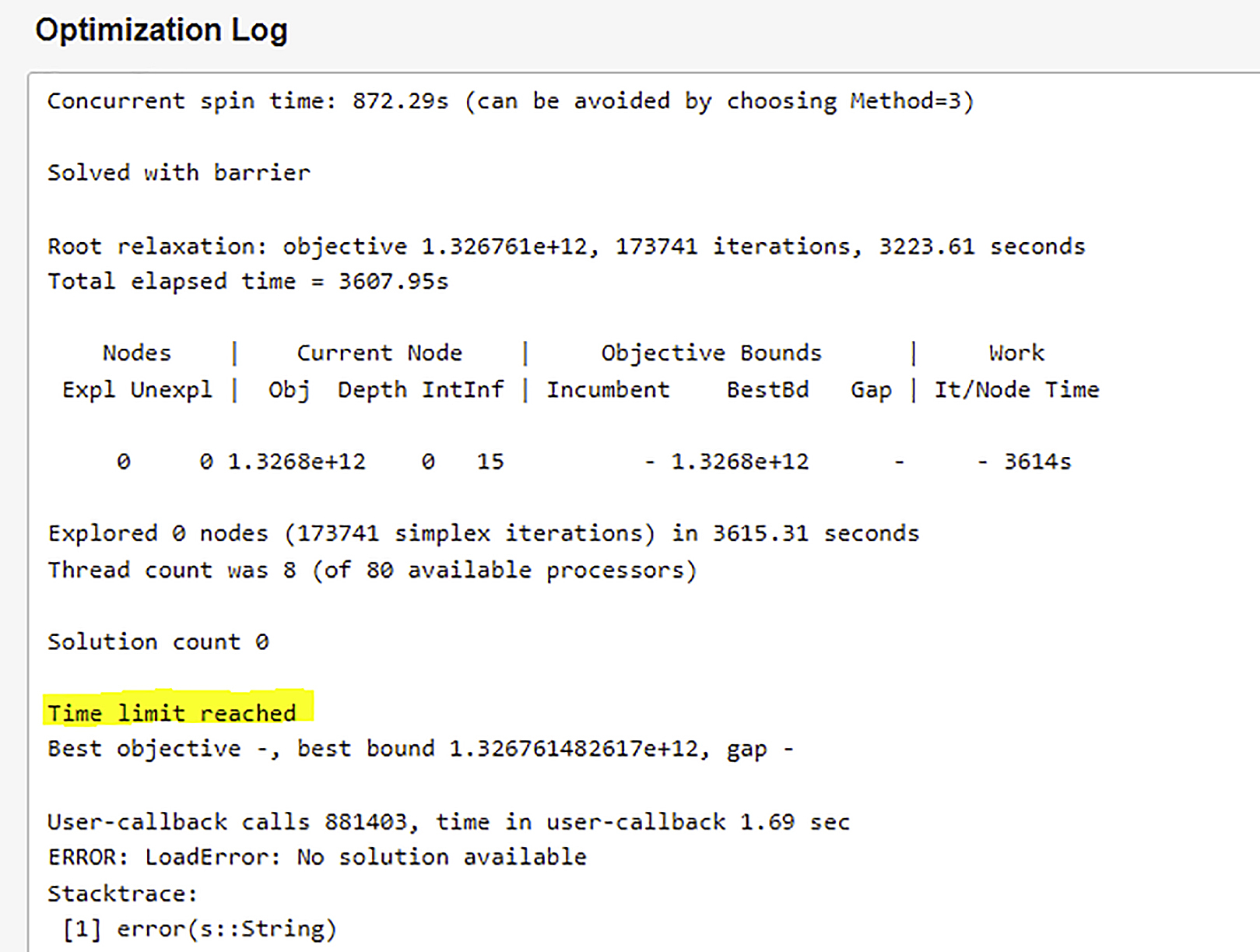
Task: Click the Root relaxation objective line
Action: click(x=566, y=246)
